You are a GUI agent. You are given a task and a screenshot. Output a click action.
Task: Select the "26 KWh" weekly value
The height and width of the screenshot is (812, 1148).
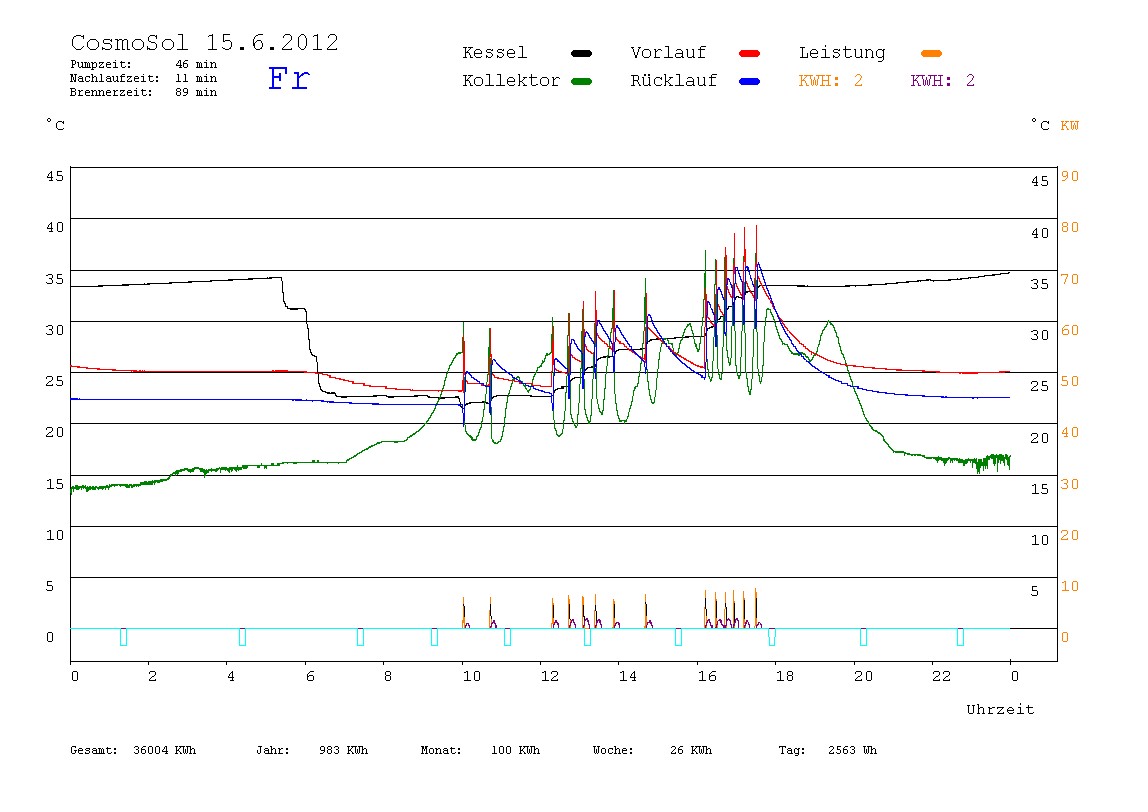pyautogui.click(x=691, y=750)
